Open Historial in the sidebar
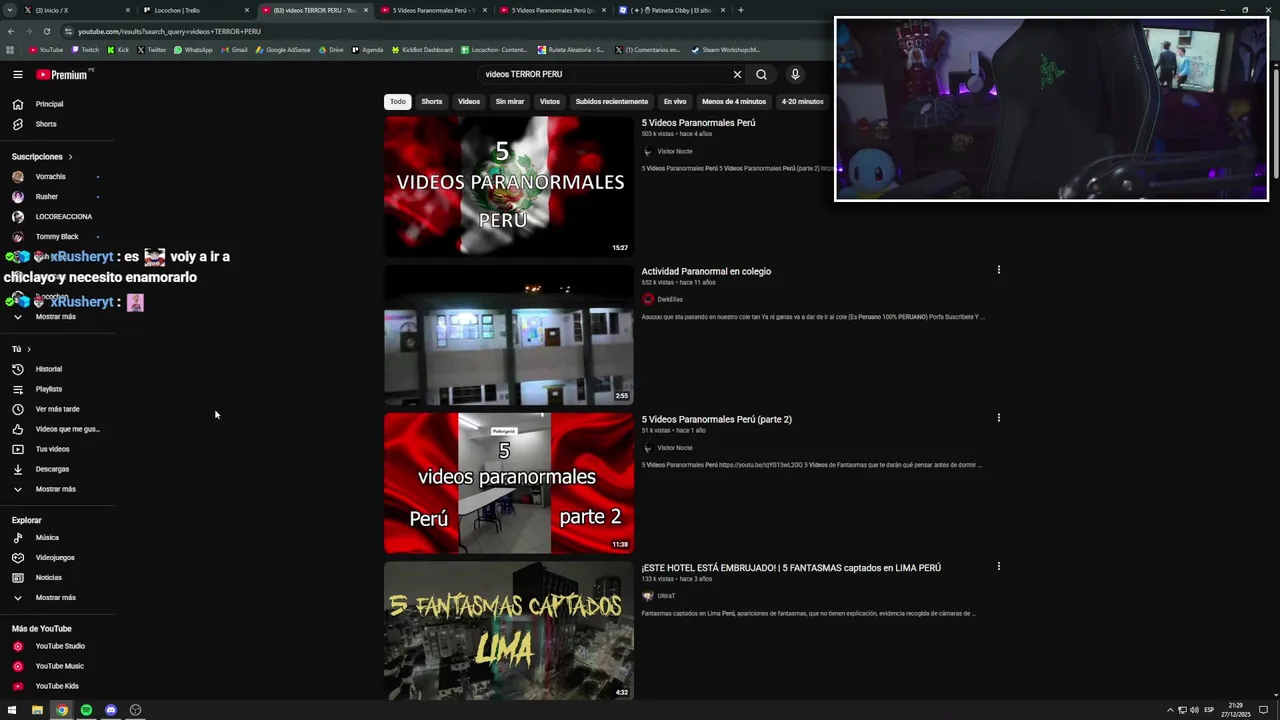 point(49,369)
